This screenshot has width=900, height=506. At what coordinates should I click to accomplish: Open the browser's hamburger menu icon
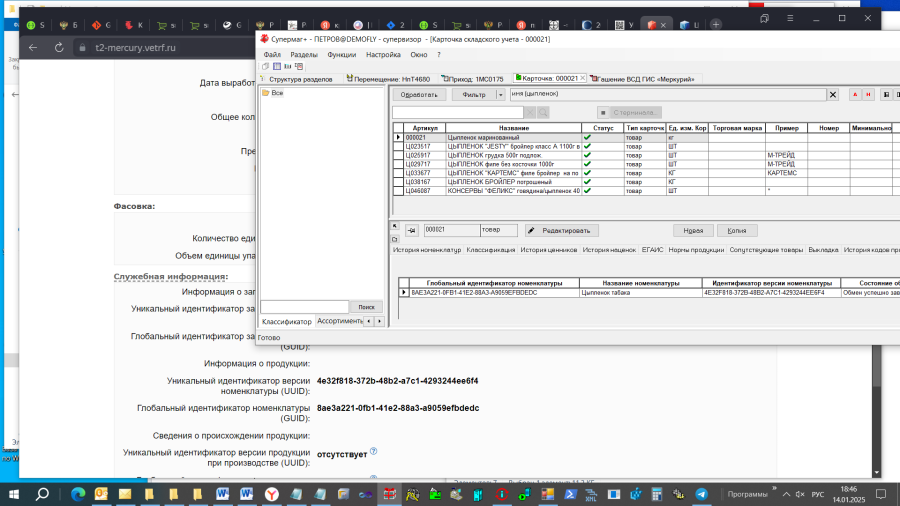[x=790, y=18]
